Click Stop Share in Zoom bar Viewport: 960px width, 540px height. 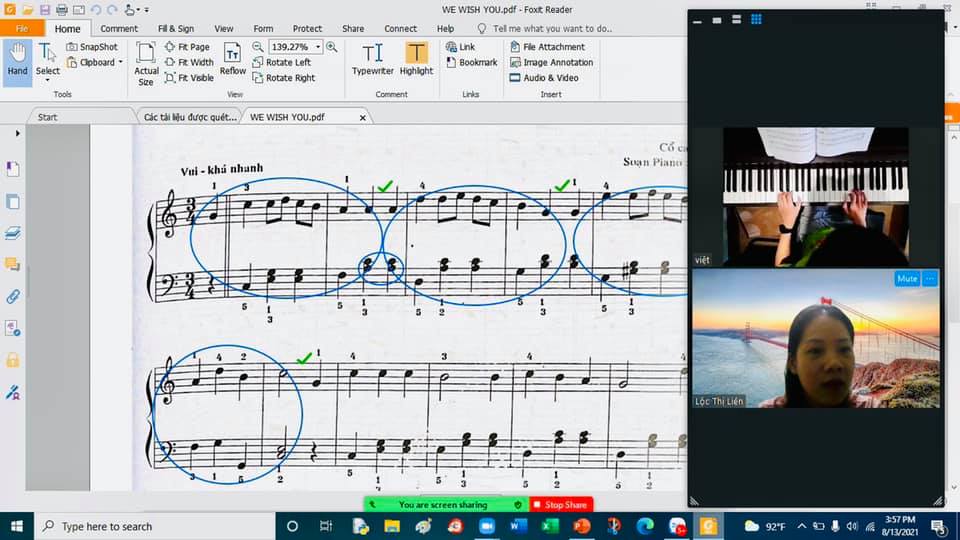click(x=561, y=504)
